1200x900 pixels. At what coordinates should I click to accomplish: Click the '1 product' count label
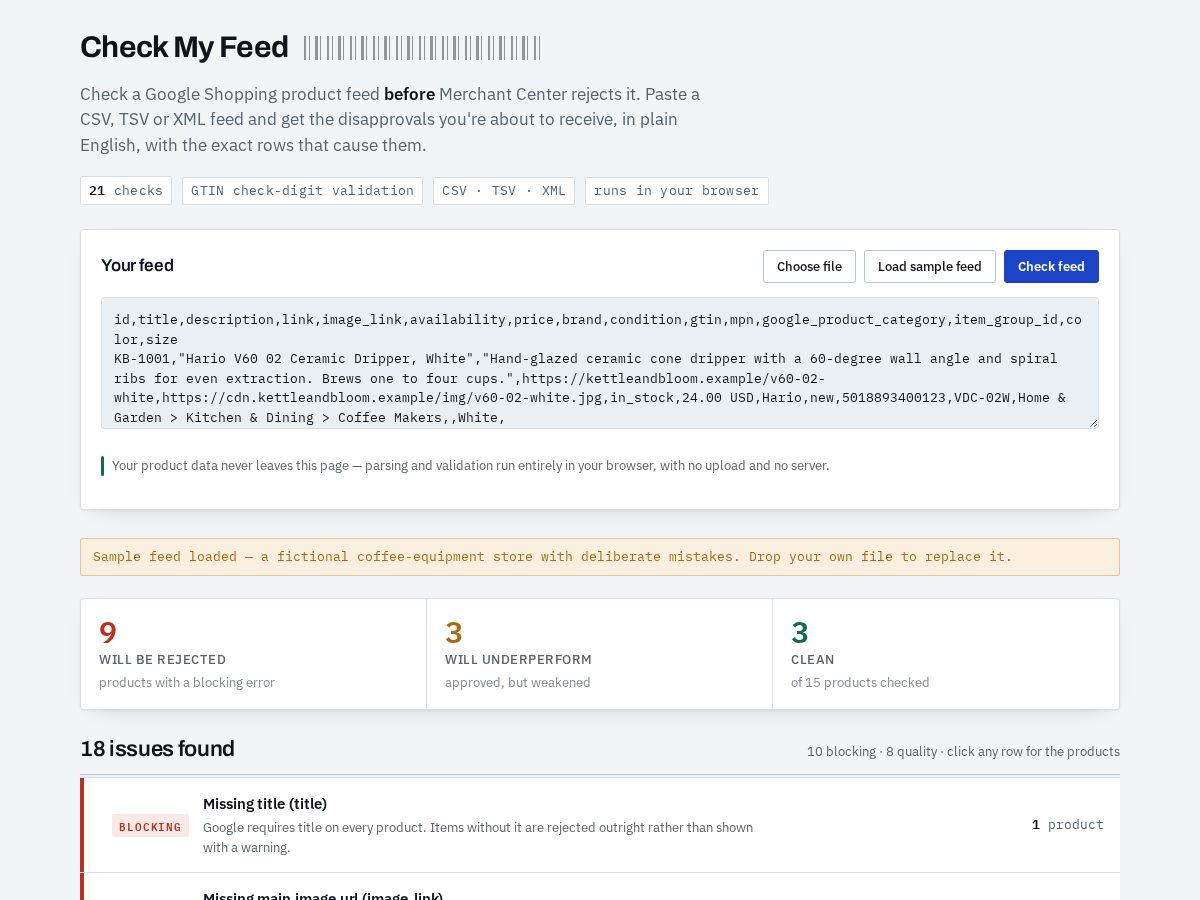click(x=1068, y=825)
